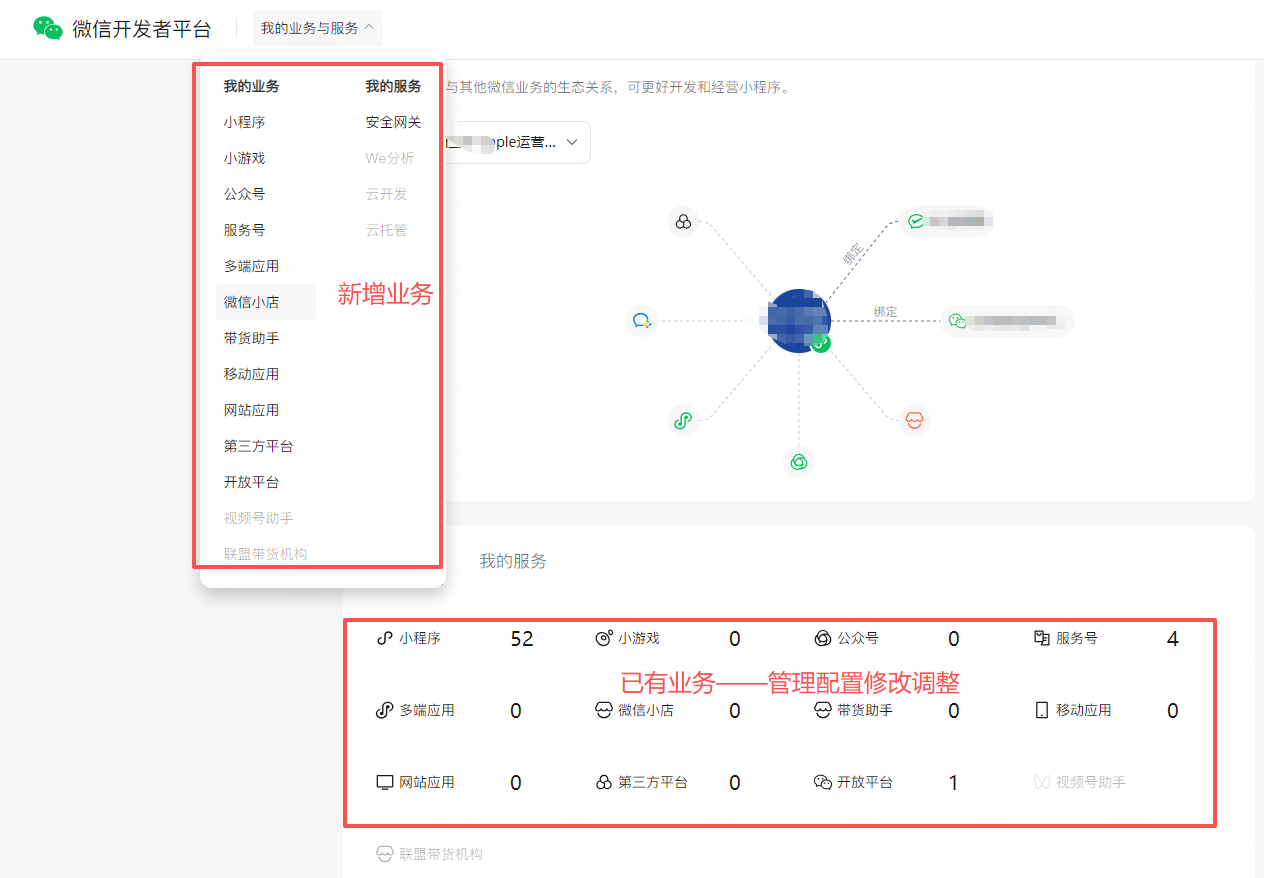Viewport: 1264px width, 878px height.
Task: Click the WeChat open platform bound node
Action: click(x=1006, y=321)
